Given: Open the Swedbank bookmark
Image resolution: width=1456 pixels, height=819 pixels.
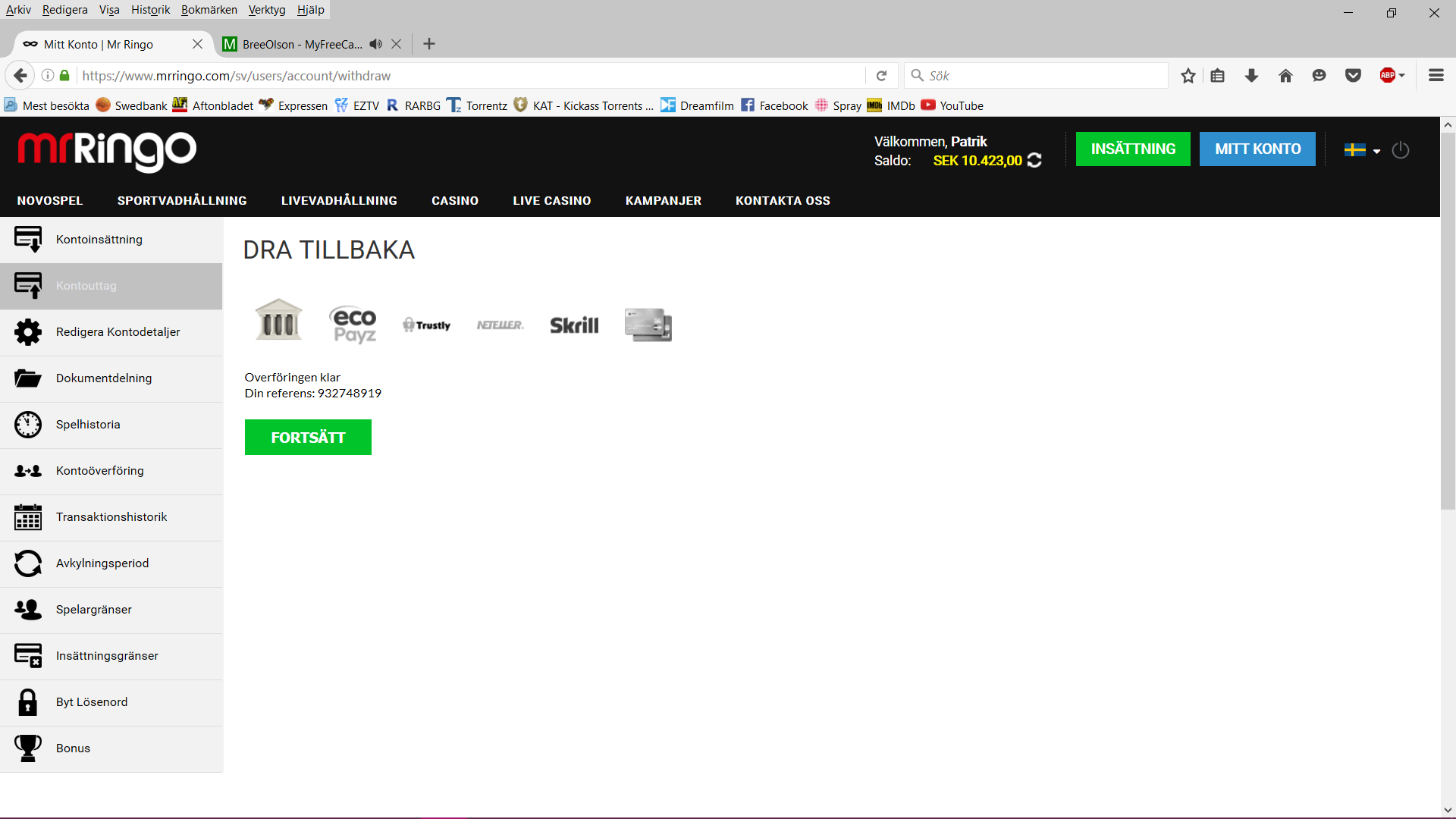Looking at the screenshot, I should 132,105.
